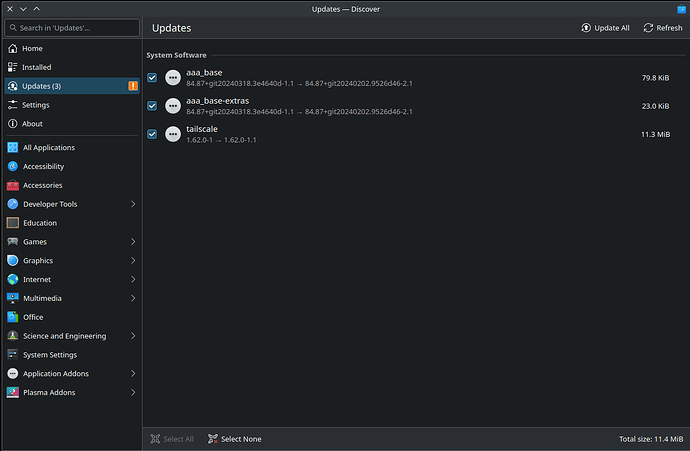Viewport: 690px width, 451px height.
Task: Click the Games controller icon
Action: 13,242
